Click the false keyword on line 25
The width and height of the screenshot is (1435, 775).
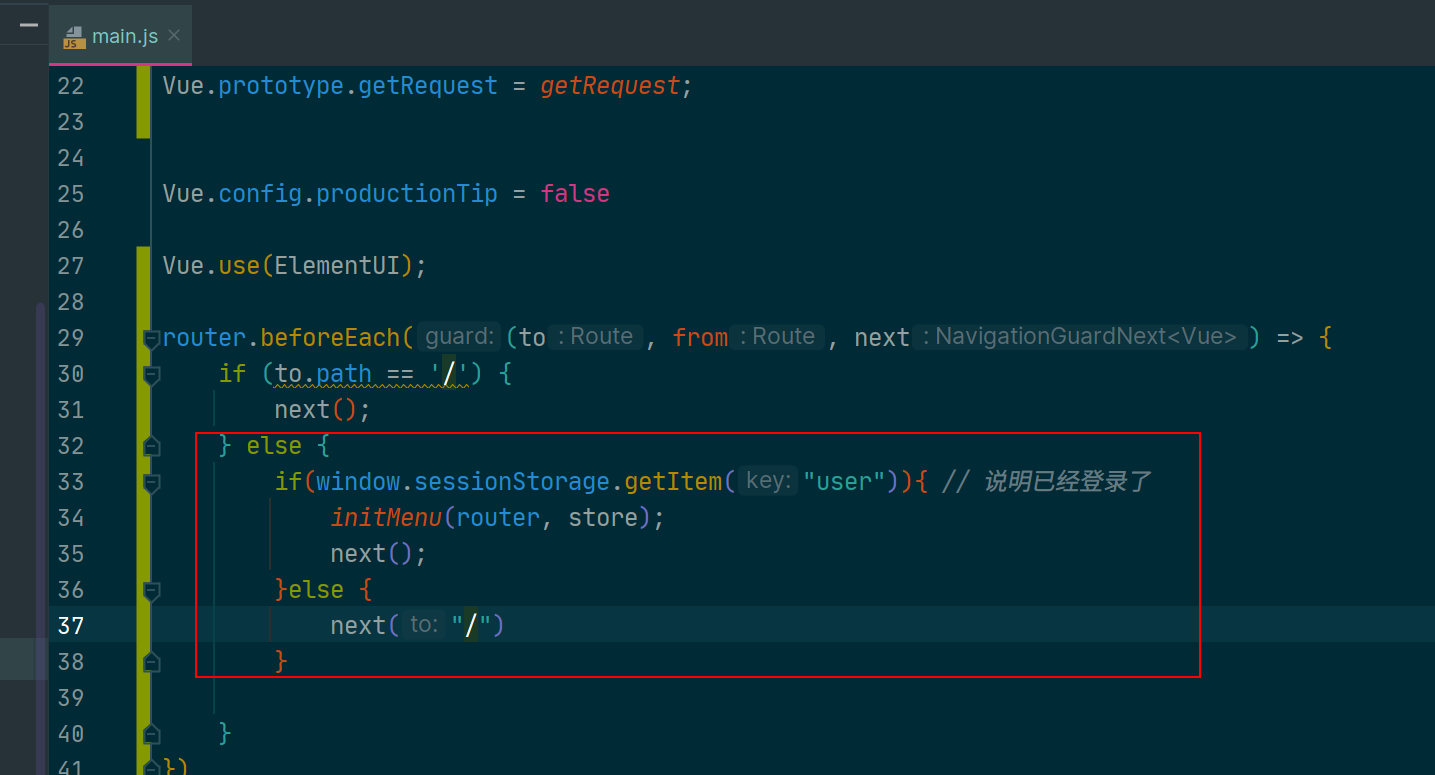pos(575,193)
